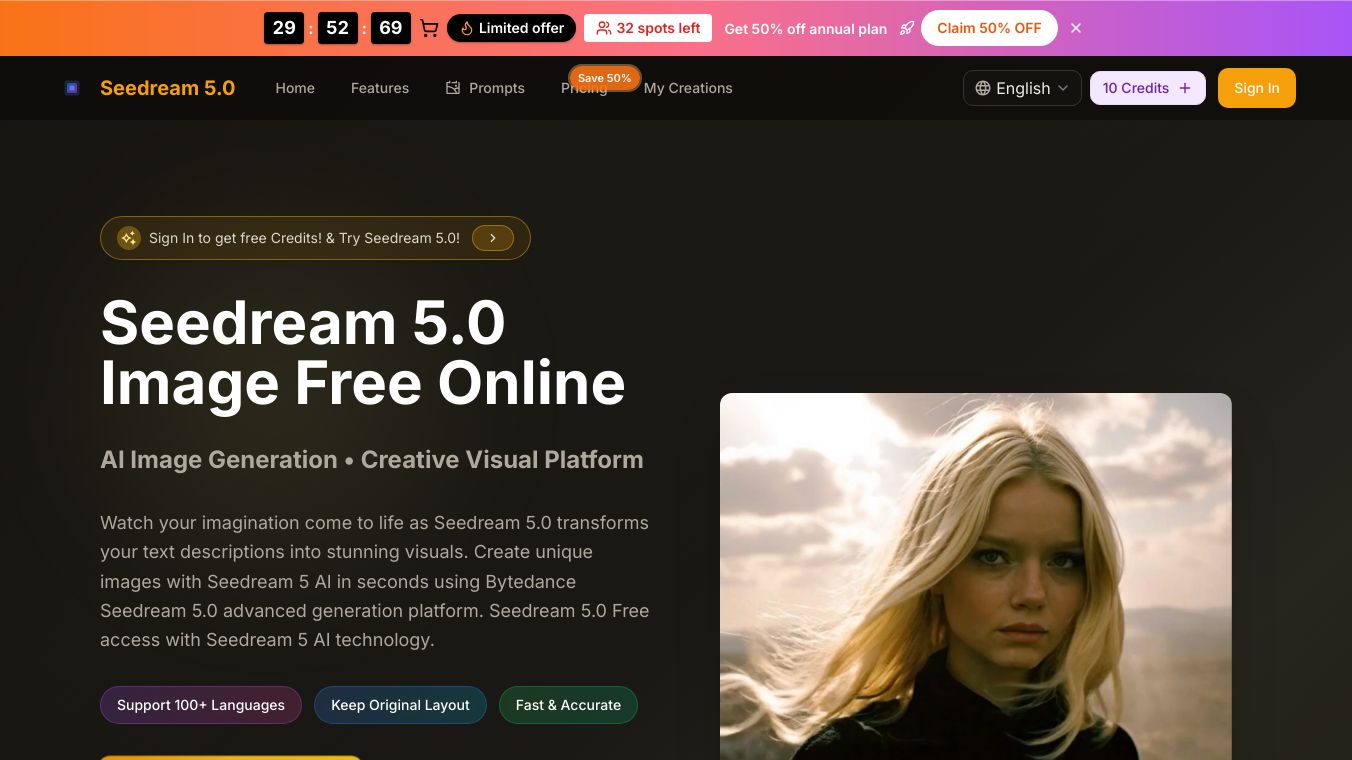The width and height of the screenshot is (1352, 760).
Task: Click the plus icon next to 10 Credits
Action: pos(1185,88)
